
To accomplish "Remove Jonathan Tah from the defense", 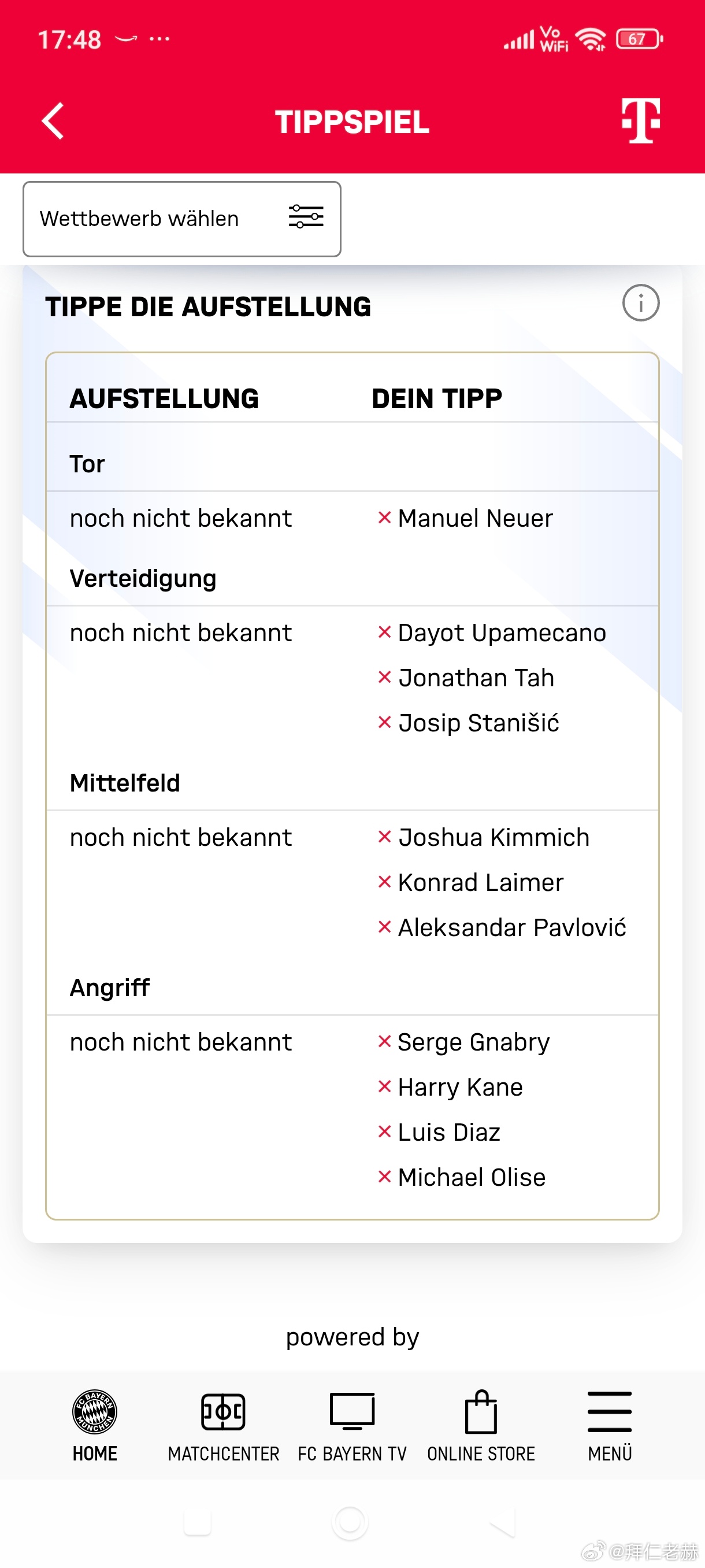I will [x=384, y=678].
